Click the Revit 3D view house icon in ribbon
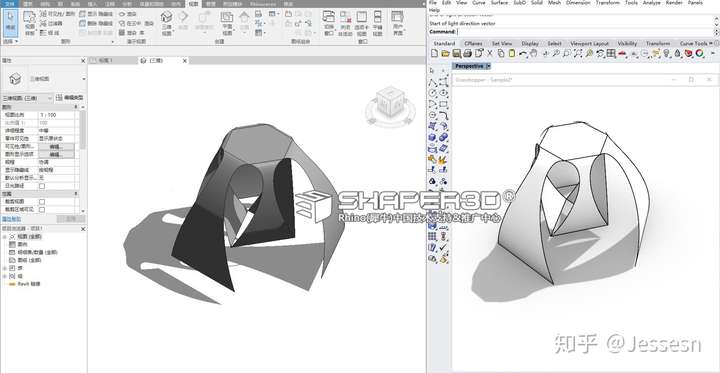 coord(166,17)
